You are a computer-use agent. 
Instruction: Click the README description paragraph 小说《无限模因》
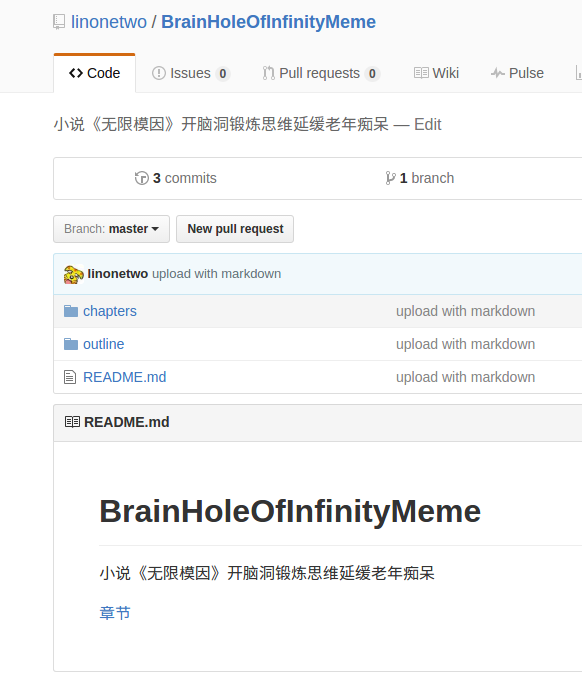(x=267, y=573)
